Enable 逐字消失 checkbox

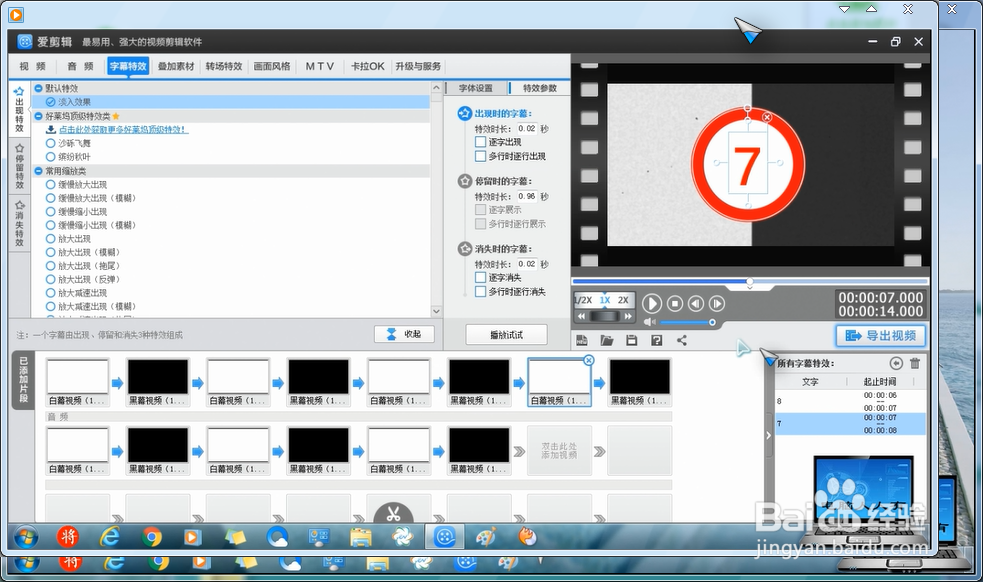click(x=480, y=277)
